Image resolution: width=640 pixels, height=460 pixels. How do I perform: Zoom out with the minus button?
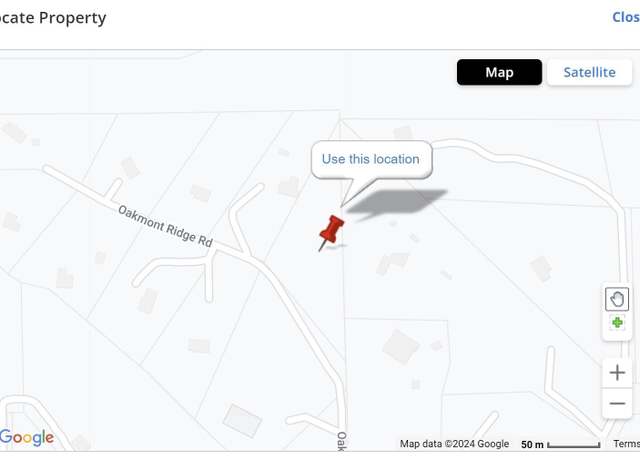point(617,403)
